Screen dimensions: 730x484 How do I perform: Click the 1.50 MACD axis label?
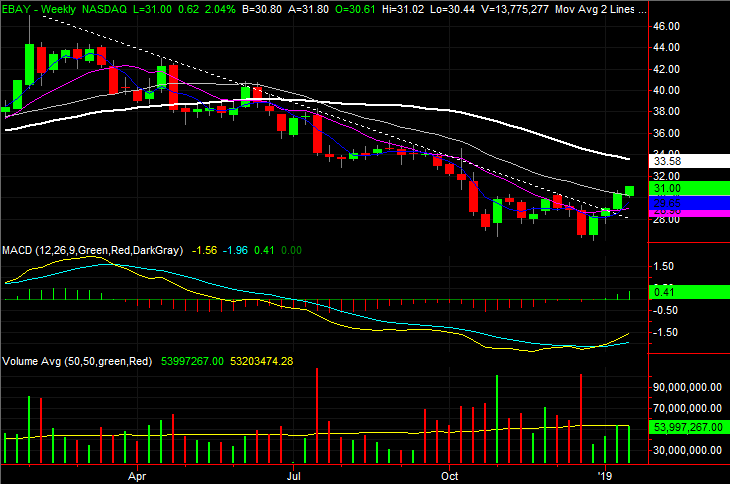(663, 267)
